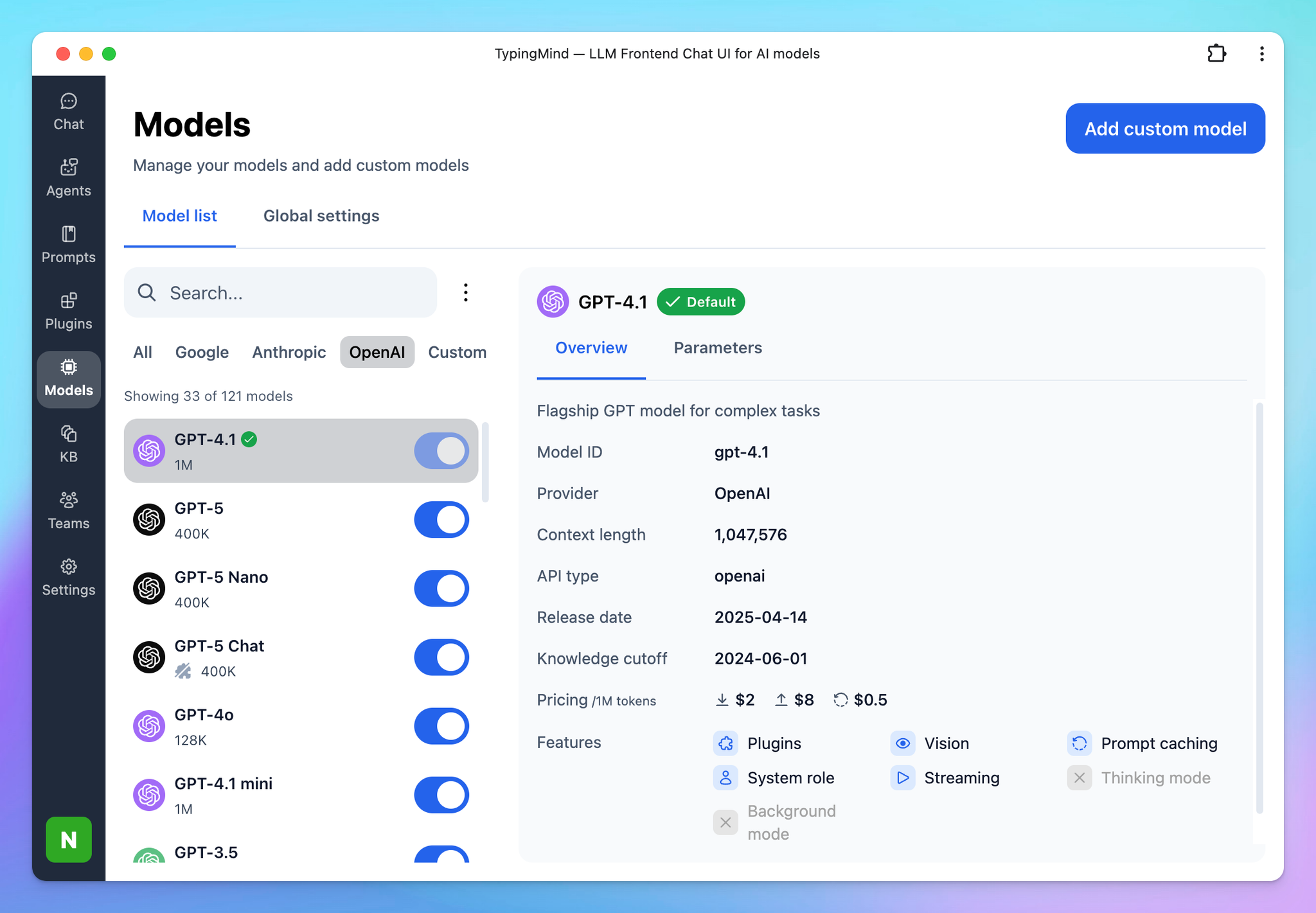This screenshot has width=1316, height=913.
Task: Open Teams in the sidebar
Action: coord(68,511)
